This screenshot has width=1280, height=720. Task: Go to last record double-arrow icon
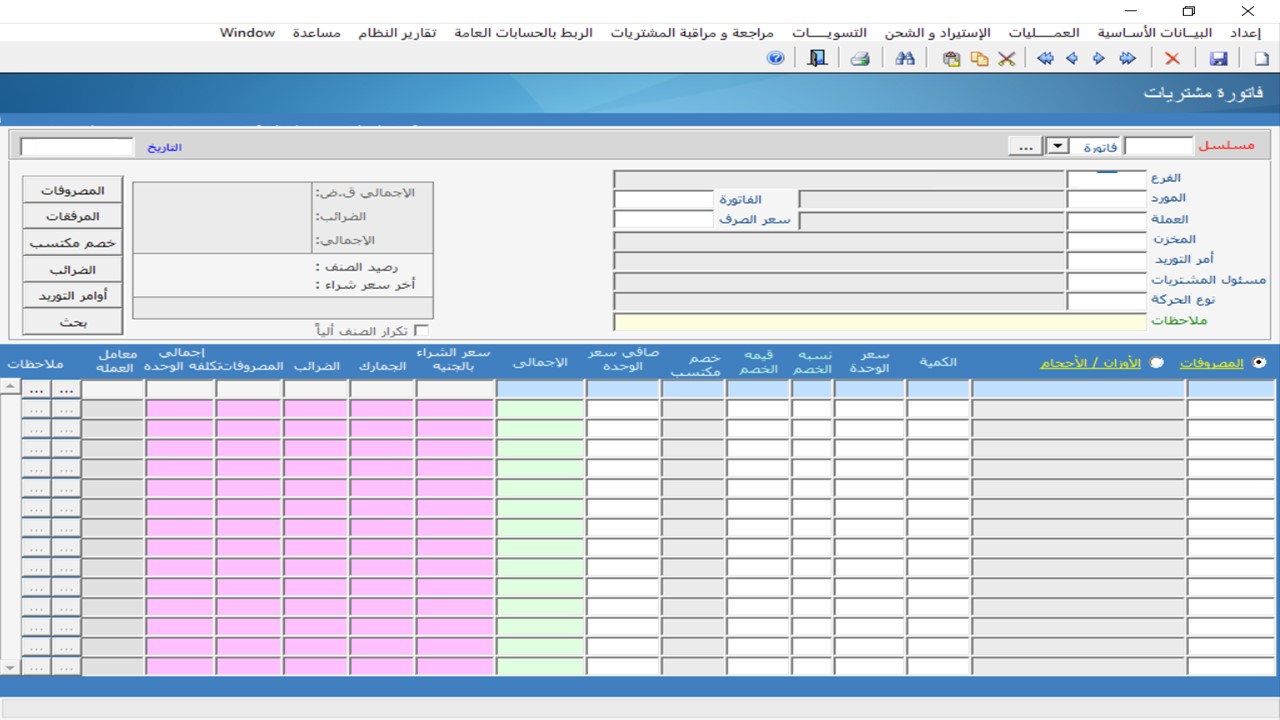pos(1045,59)
